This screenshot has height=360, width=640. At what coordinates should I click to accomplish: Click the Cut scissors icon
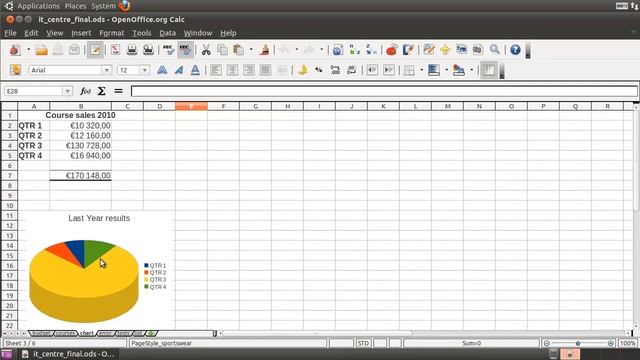(206, 50)
